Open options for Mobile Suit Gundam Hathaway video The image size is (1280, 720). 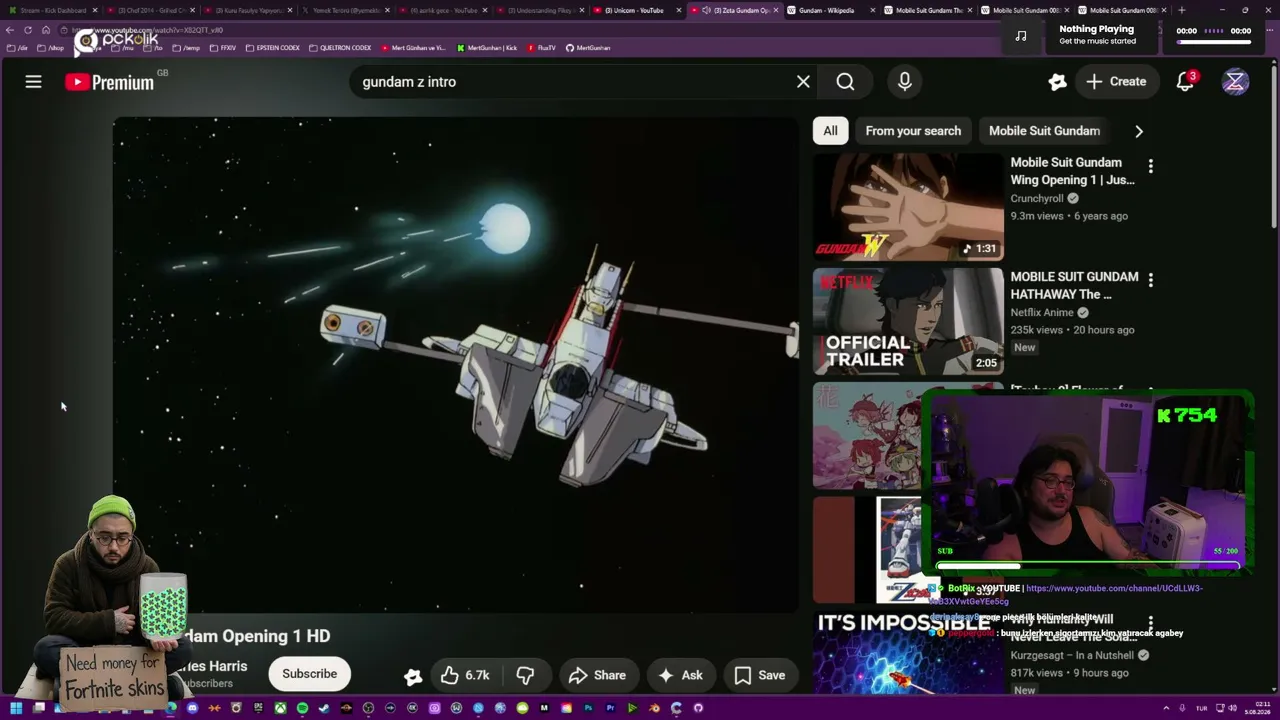click(x=1150, y=280)
